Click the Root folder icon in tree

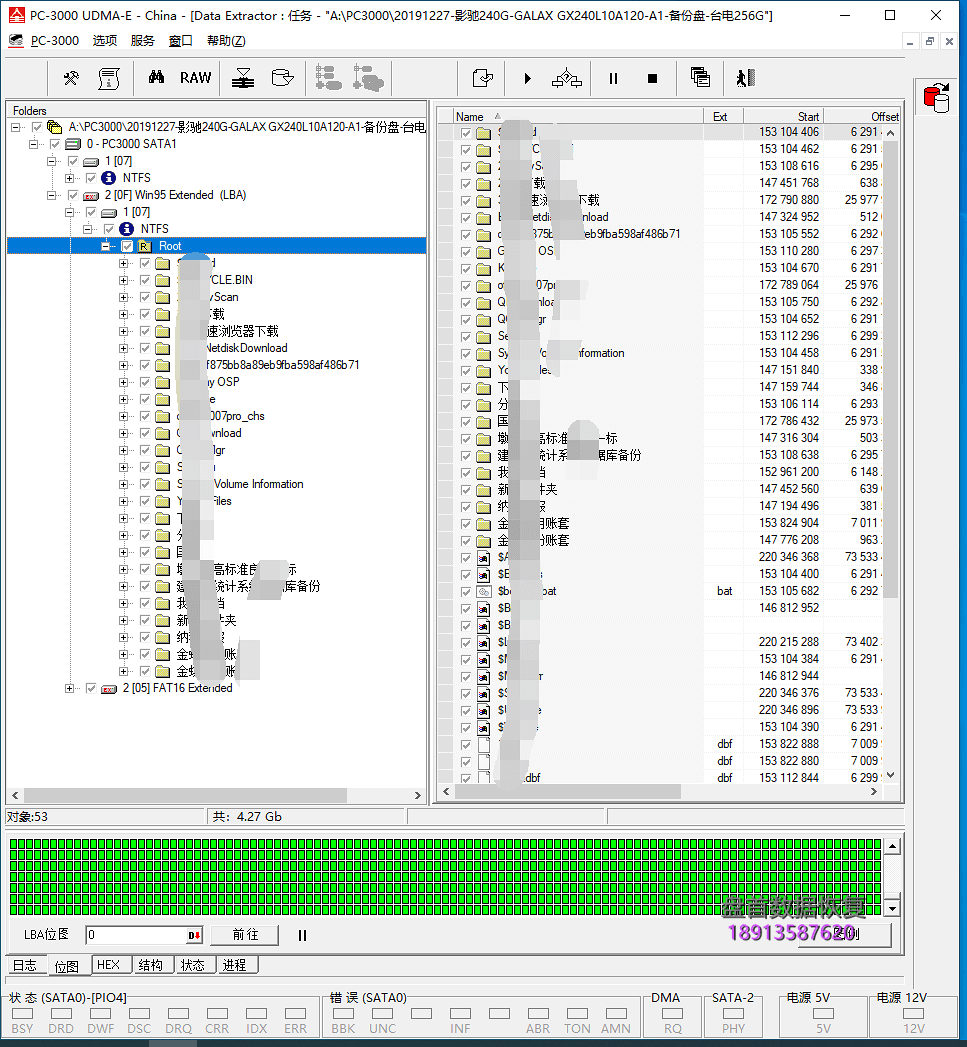click(144, 246)
